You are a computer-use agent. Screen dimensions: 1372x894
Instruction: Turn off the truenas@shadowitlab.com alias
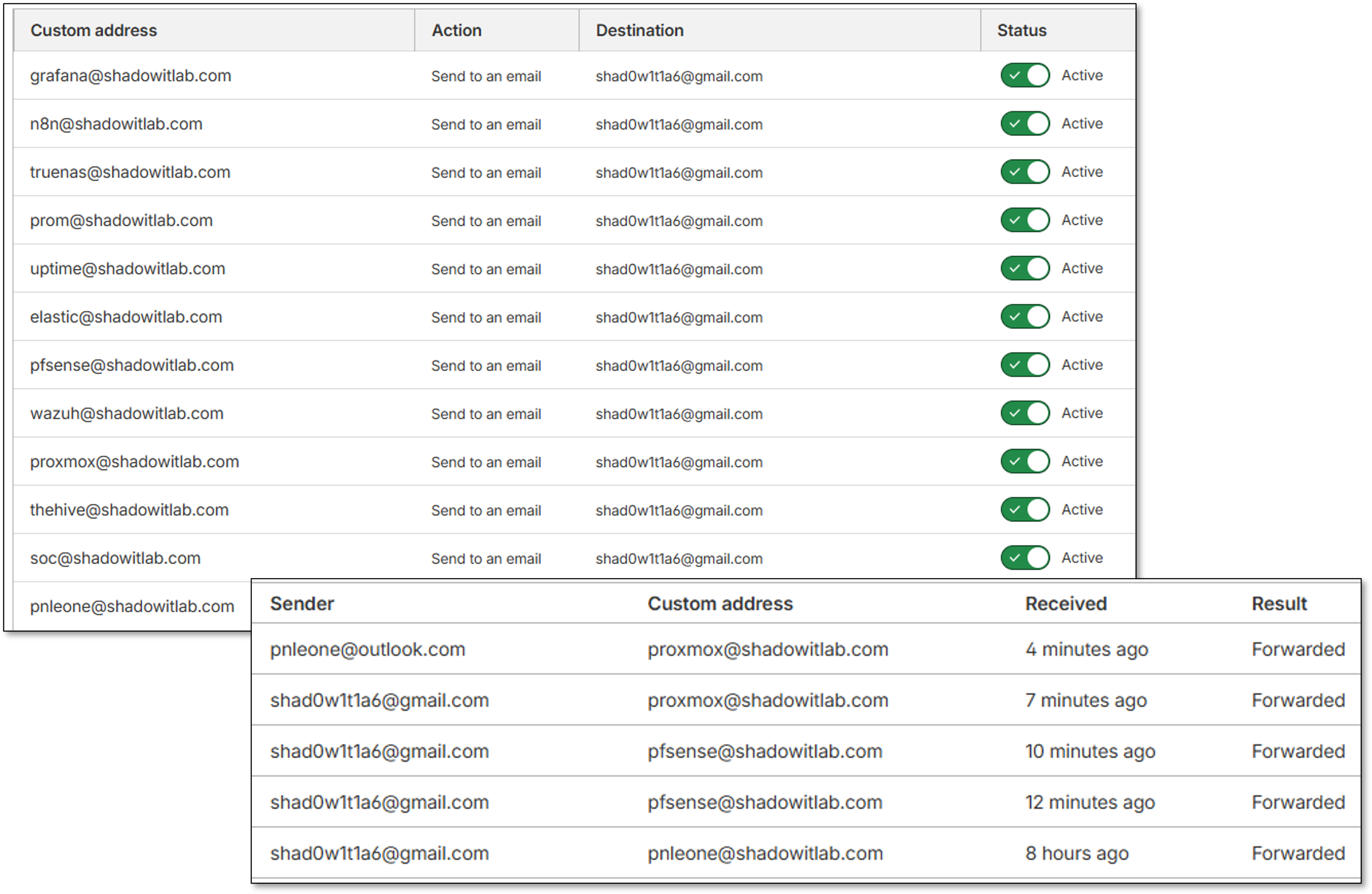click(x=1024, y=172)
